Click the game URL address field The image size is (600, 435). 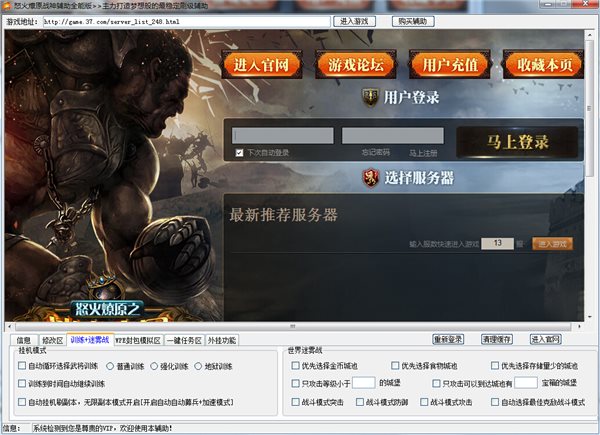[187, 22]
